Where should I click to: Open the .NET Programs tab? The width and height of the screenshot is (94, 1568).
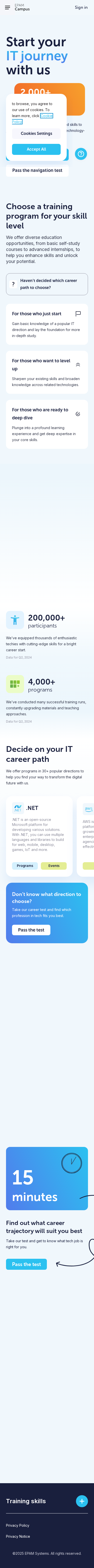coord(25,866)
